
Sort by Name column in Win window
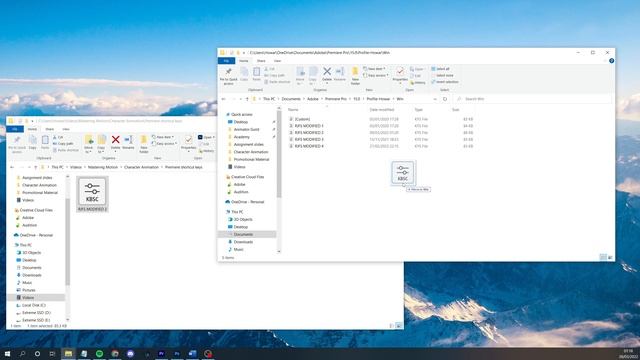click(x=293, y=110)
